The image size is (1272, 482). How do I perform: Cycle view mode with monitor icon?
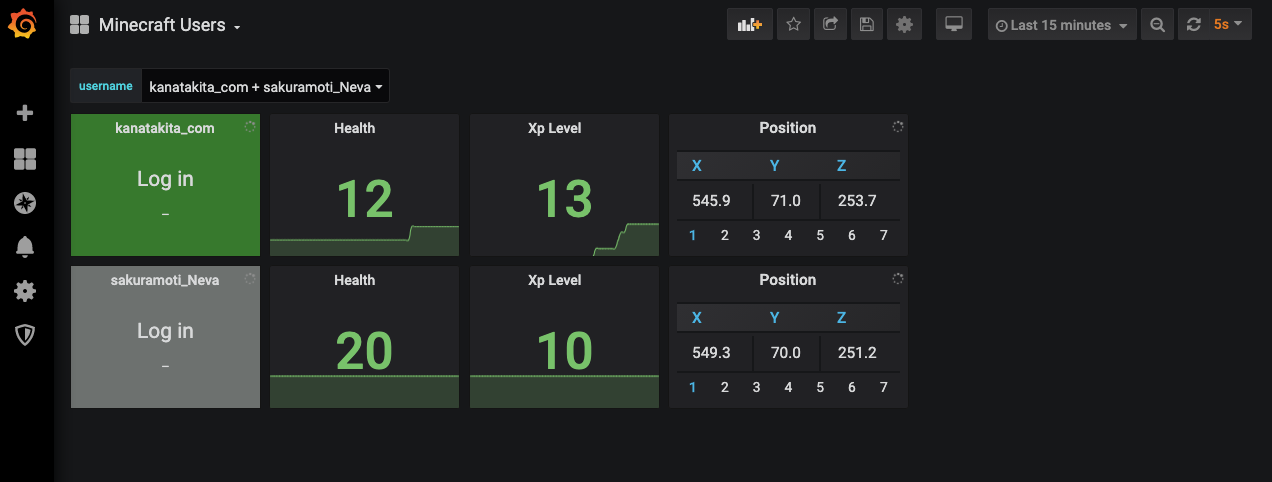coord(954,25)
